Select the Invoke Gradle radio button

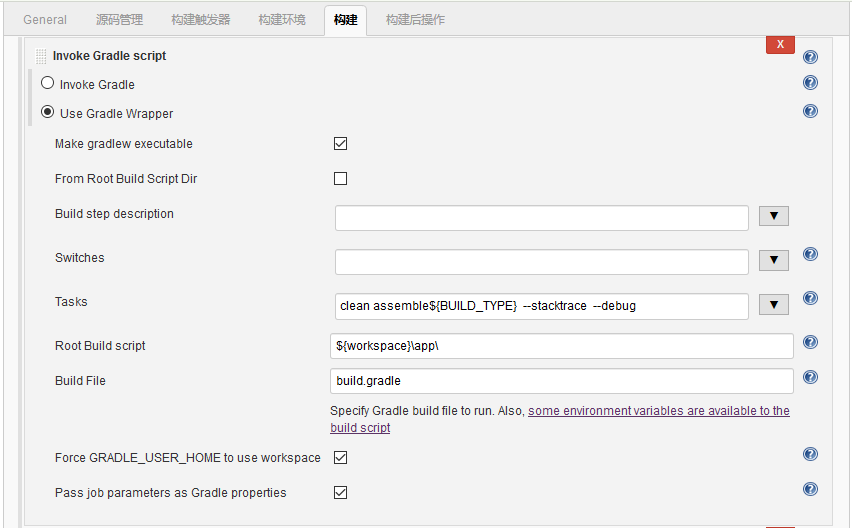pyautogui.click(x=48, y=83)
